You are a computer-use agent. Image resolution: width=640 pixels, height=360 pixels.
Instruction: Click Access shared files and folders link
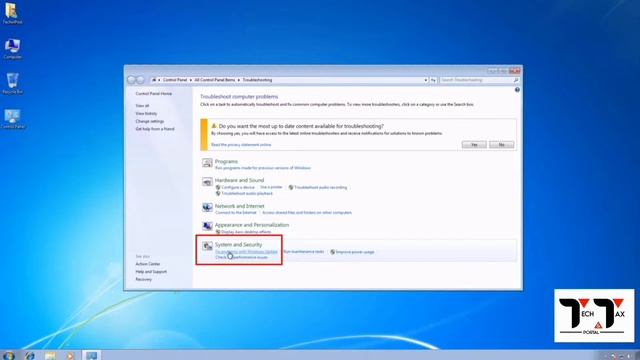click(307, 213)
